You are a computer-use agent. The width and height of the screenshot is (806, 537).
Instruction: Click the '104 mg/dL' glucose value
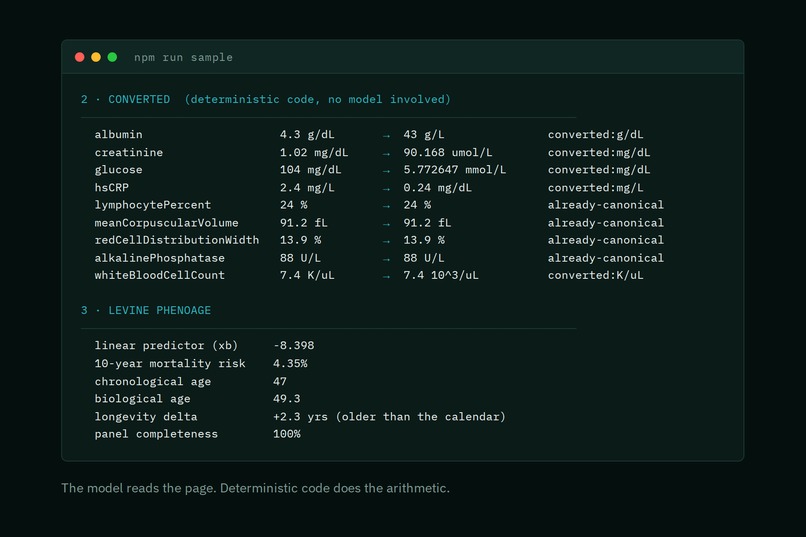(310, 170)
